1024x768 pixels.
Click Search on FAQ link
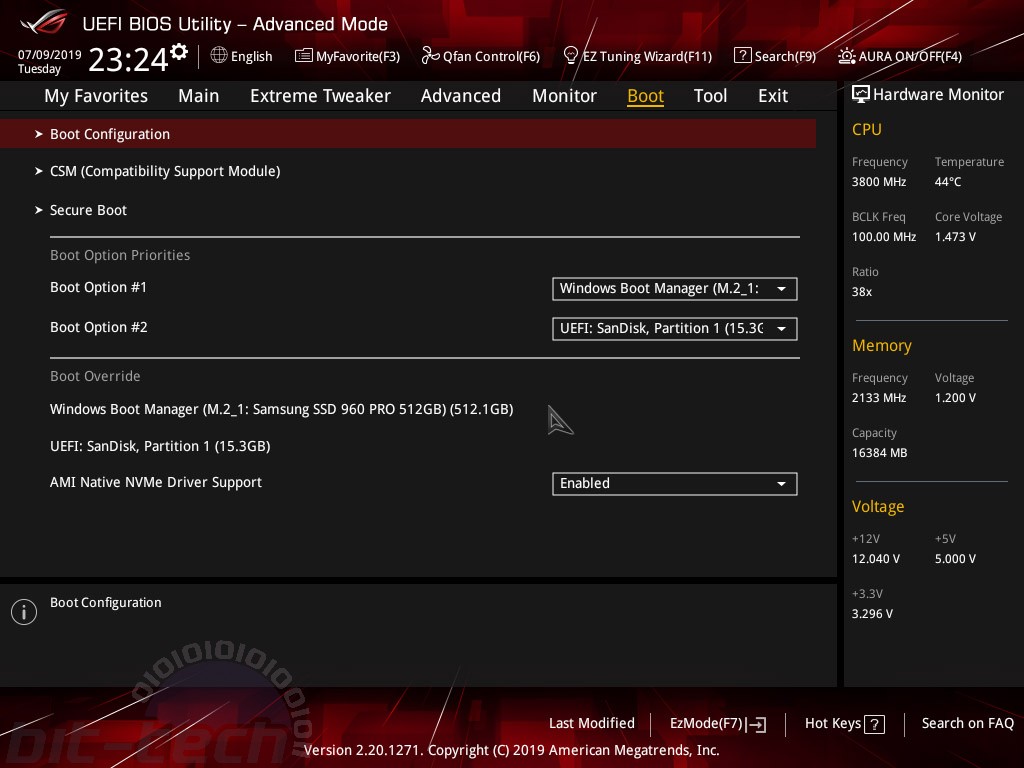click(x=967, y=724)
